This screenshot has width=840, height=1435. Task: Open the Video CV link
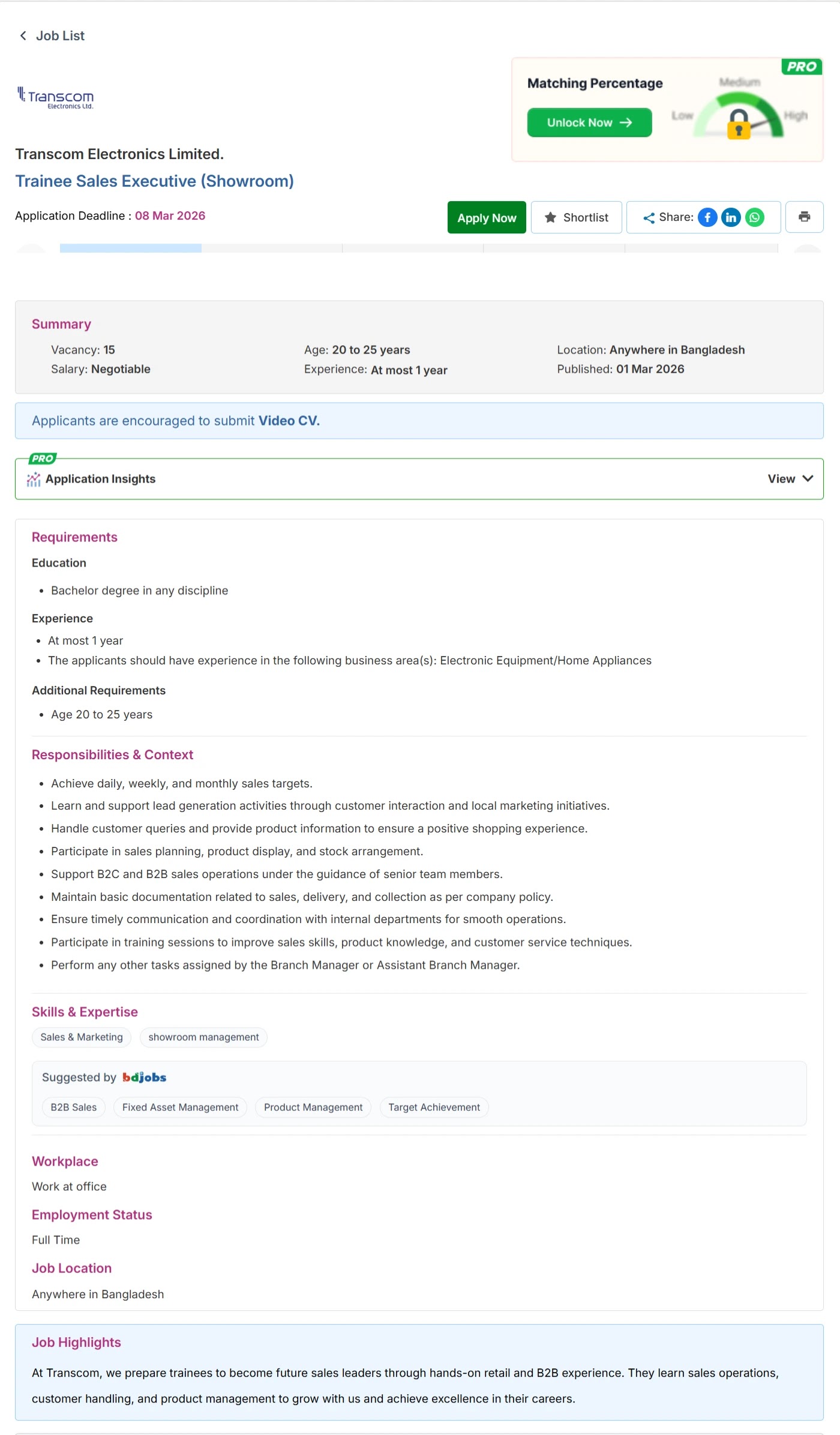pyautogui.click(x=289, y=421)
